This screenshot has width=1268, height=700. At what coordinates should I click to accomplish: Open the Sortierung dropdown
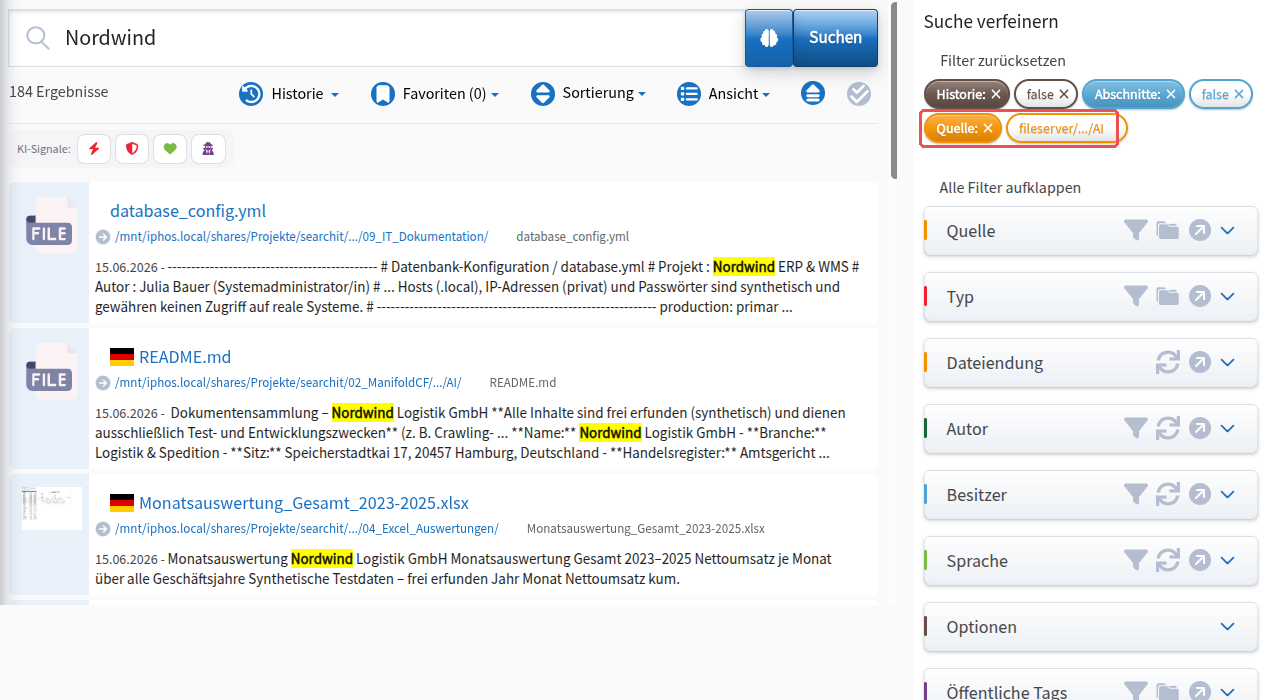(588, 93)
